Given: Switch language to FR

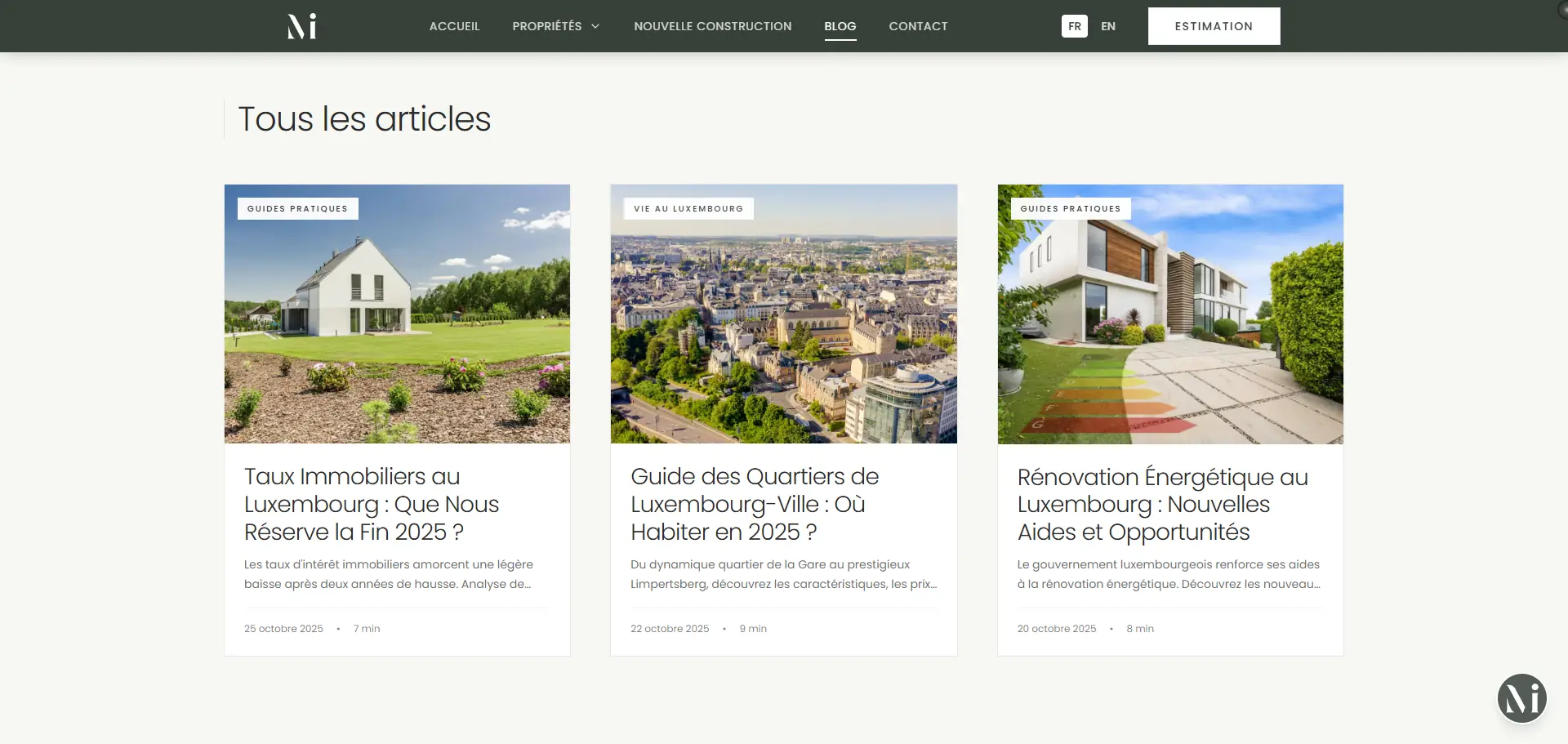Looking at the screenshot, I should [1074, 26].
